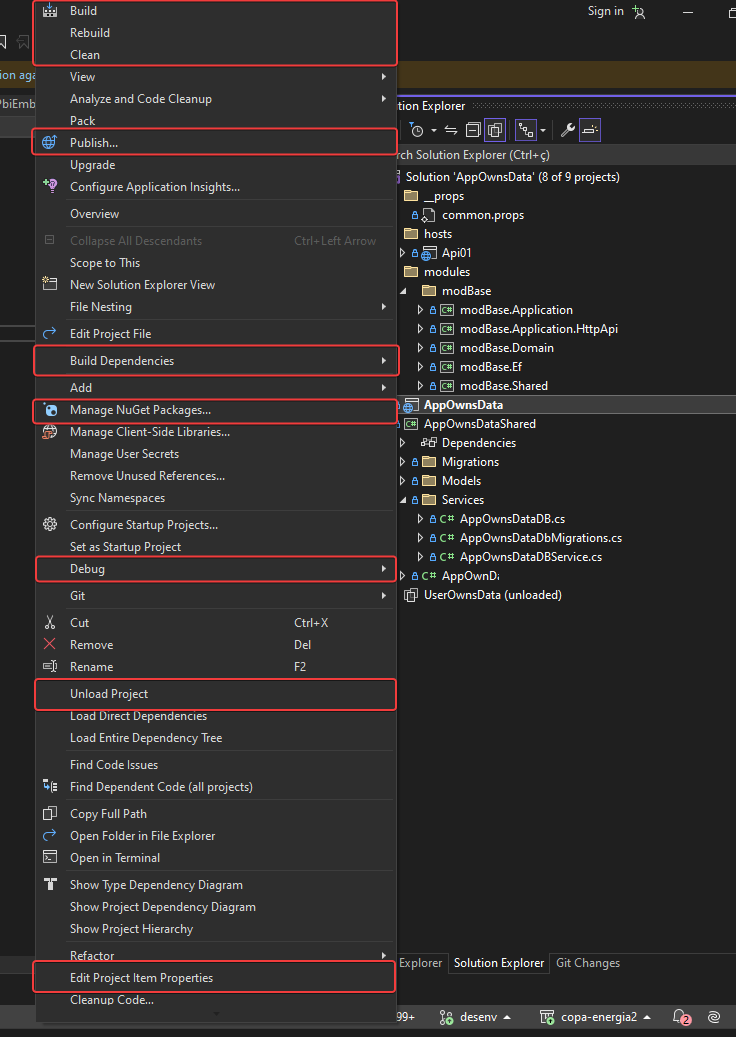Toggle the Preview Selected Items button
This screenshot has width=736, height=1037.
(590, 130)
